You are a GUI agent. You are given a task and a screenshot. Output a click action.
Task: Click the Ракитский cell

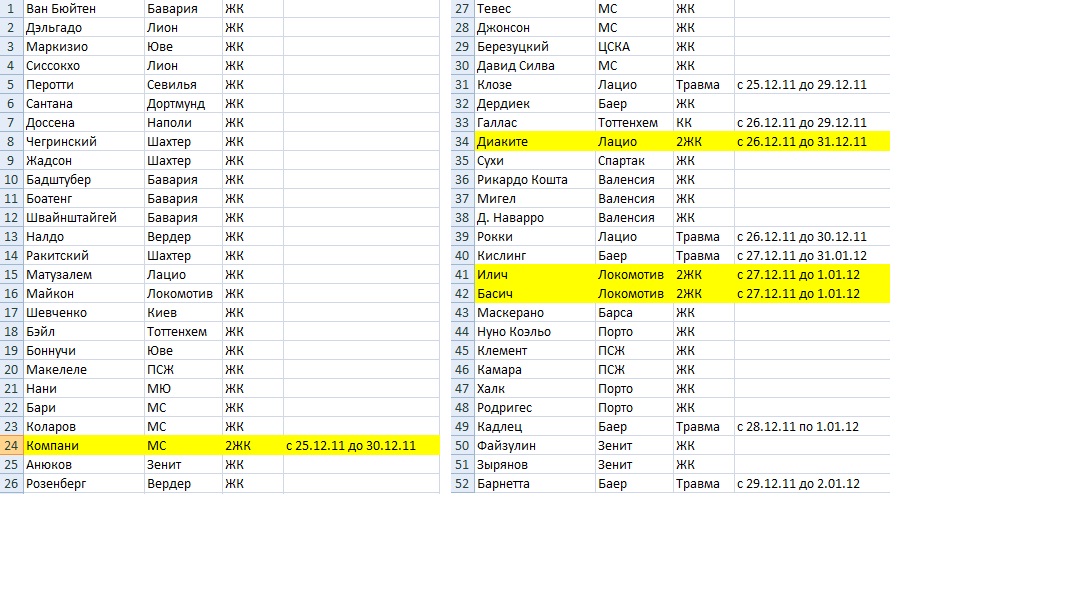pyautogui.click(x=84, y=255)
